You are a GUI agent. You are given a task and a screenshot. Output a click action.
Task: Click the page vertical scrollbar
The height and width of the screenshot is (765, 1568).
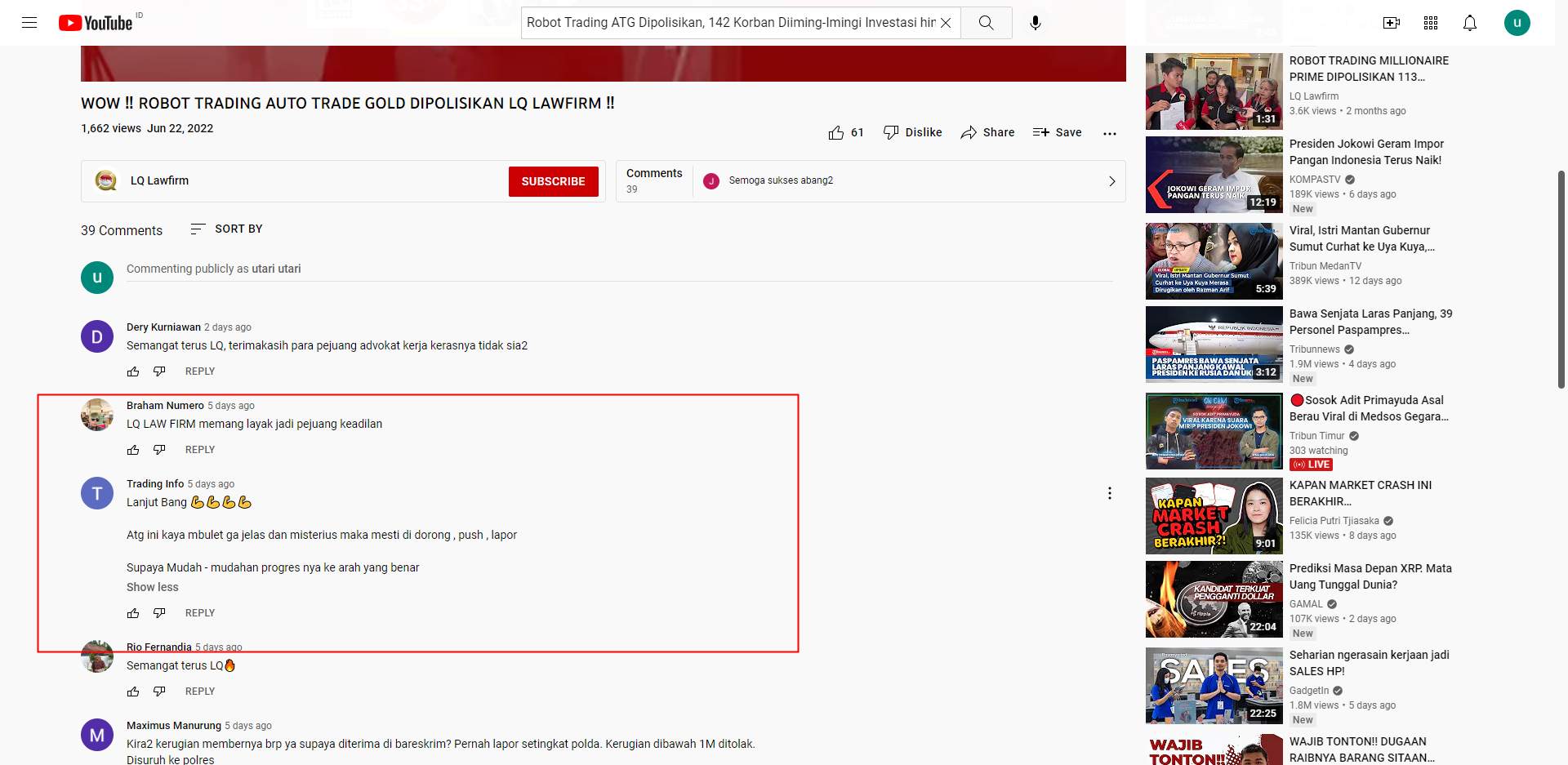pos(1561,278)
